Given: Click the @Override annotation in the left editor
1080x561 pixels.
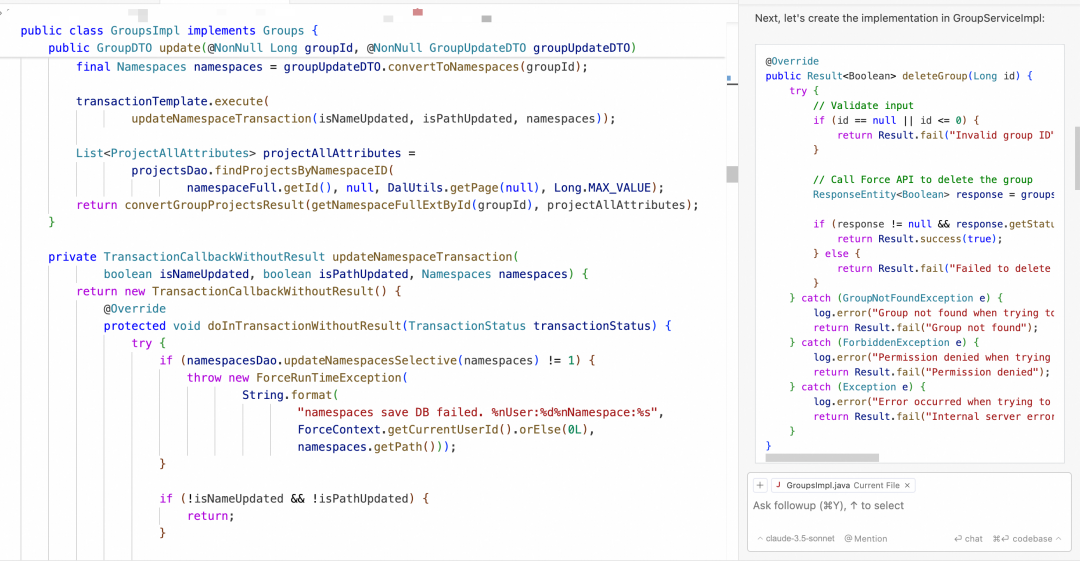Looking at the screenshot, I should click(134, 309).
